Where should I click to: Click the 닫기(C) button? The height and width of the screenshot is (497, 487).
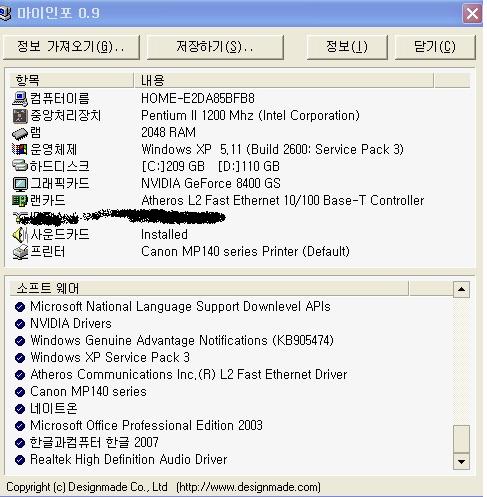[435, 47]
